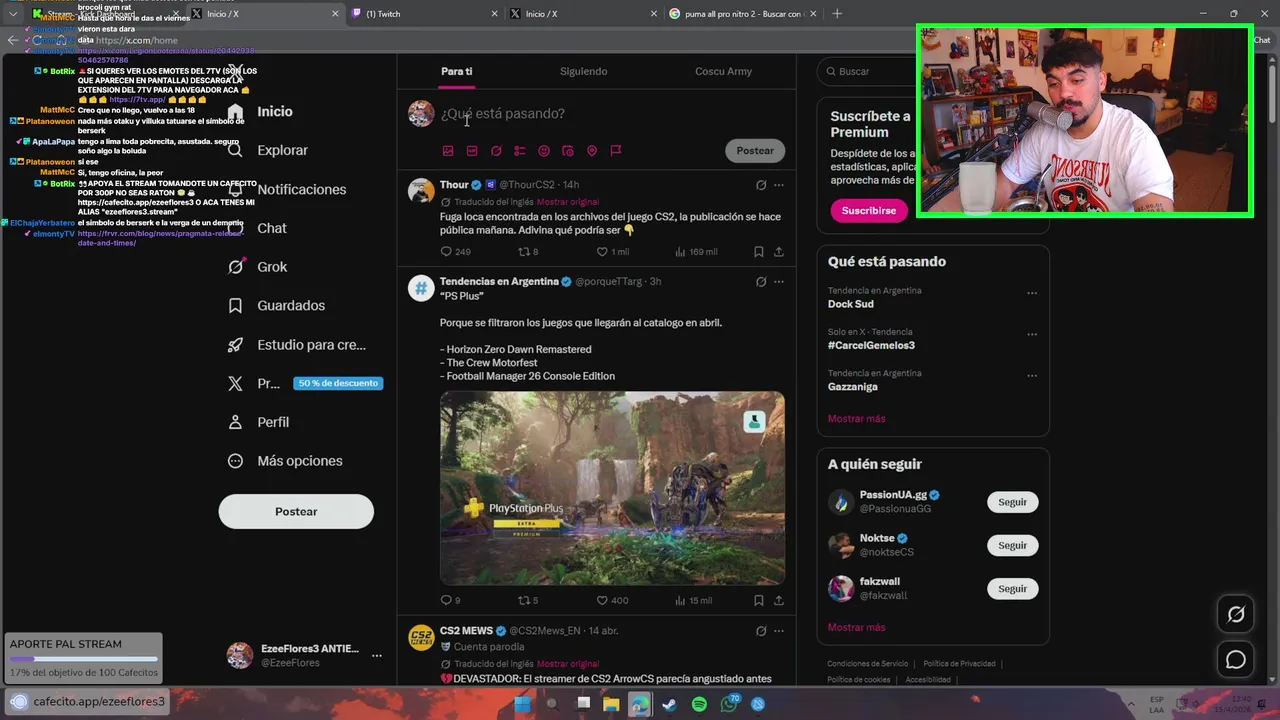Open Estudio para creadores
The image size is (1280, 720).
click(x=297, y=344)
